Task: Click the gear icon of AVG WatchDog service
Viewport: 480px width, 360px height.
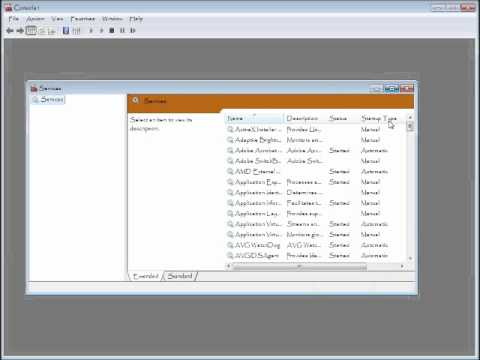Action: click(x=230, y=245)
